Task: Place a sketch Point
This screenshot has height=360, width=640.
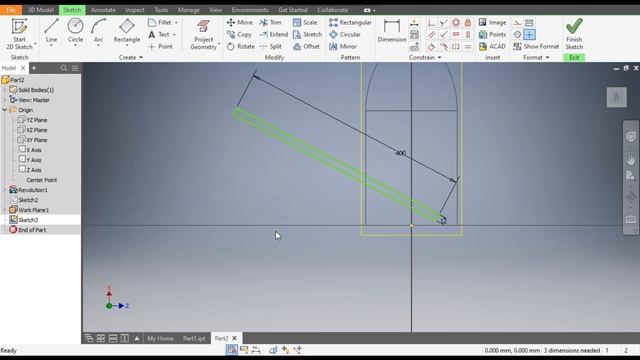Action: point(160,47)
